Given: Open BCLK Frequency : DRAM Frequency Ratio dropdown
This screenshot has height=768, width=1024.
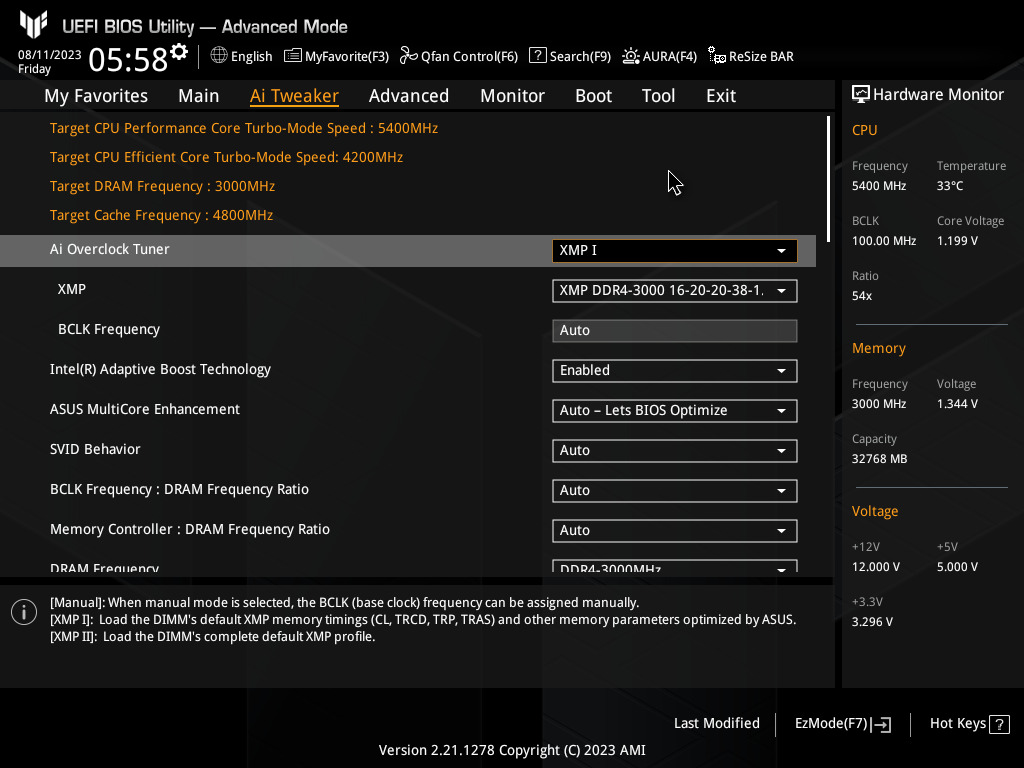Looking at the screenshot, I should (x=675, y=490).
